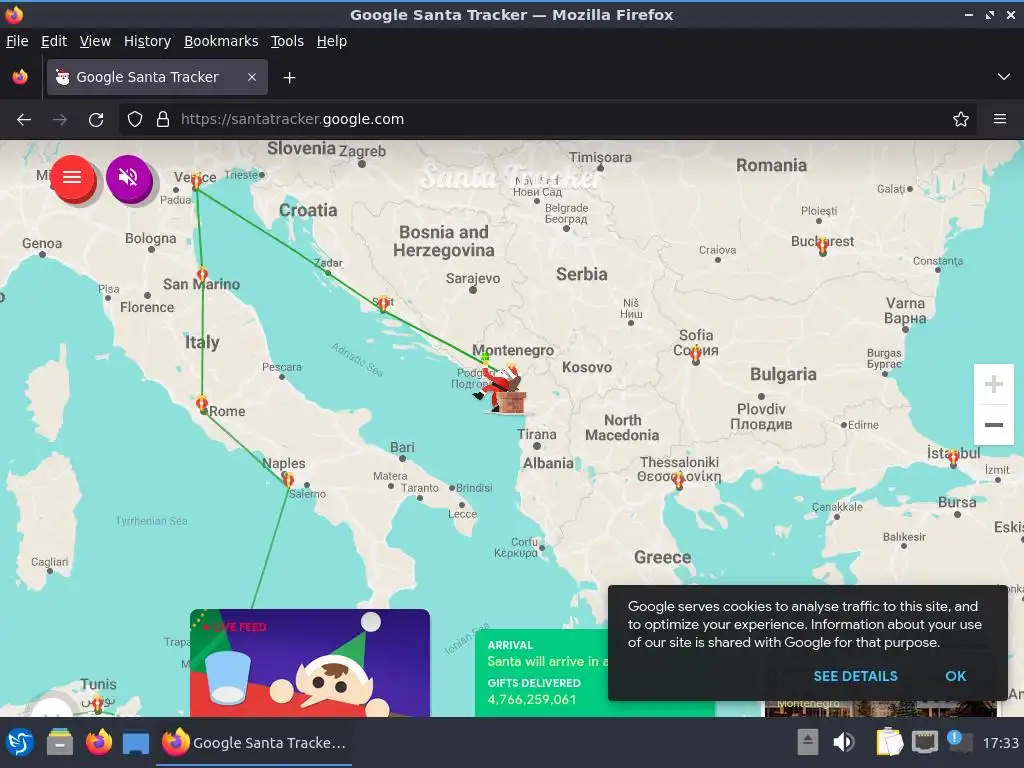The image size is (1024, 768).
Task: Go back to the previous page
Action: 24,120
